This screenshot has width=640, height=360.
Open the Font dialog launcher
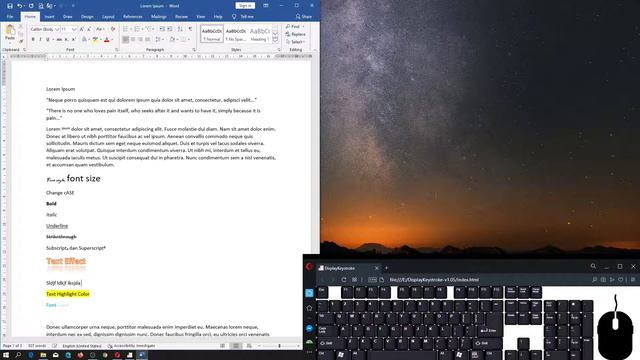click(117, 50)
